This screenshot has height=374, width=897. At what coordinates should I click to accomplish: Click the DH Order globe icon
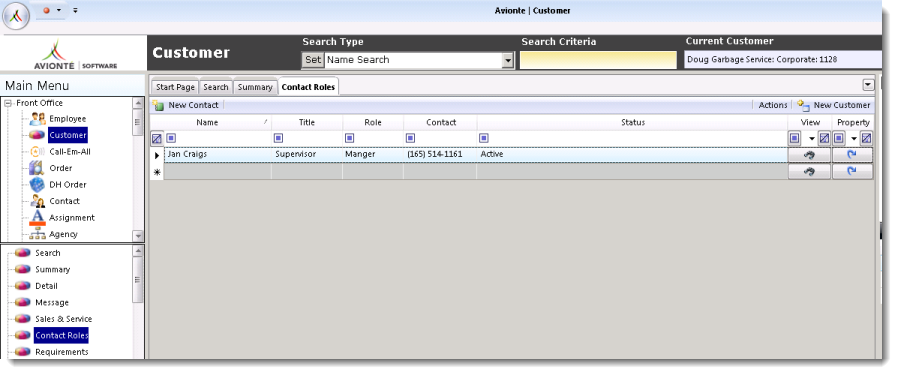[37, 185]
